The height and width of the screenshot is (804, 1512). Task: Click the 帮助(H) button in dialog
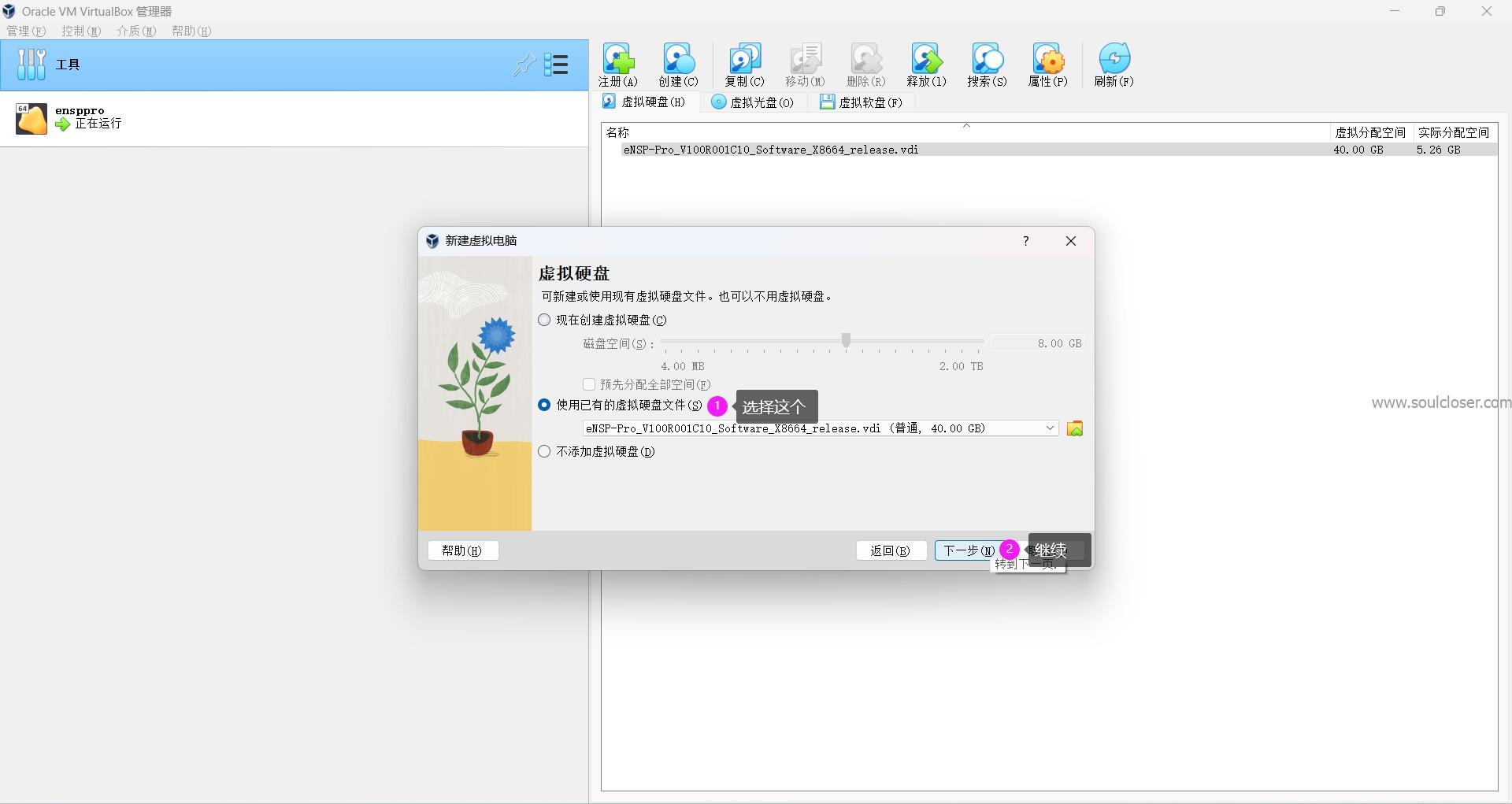463,550
